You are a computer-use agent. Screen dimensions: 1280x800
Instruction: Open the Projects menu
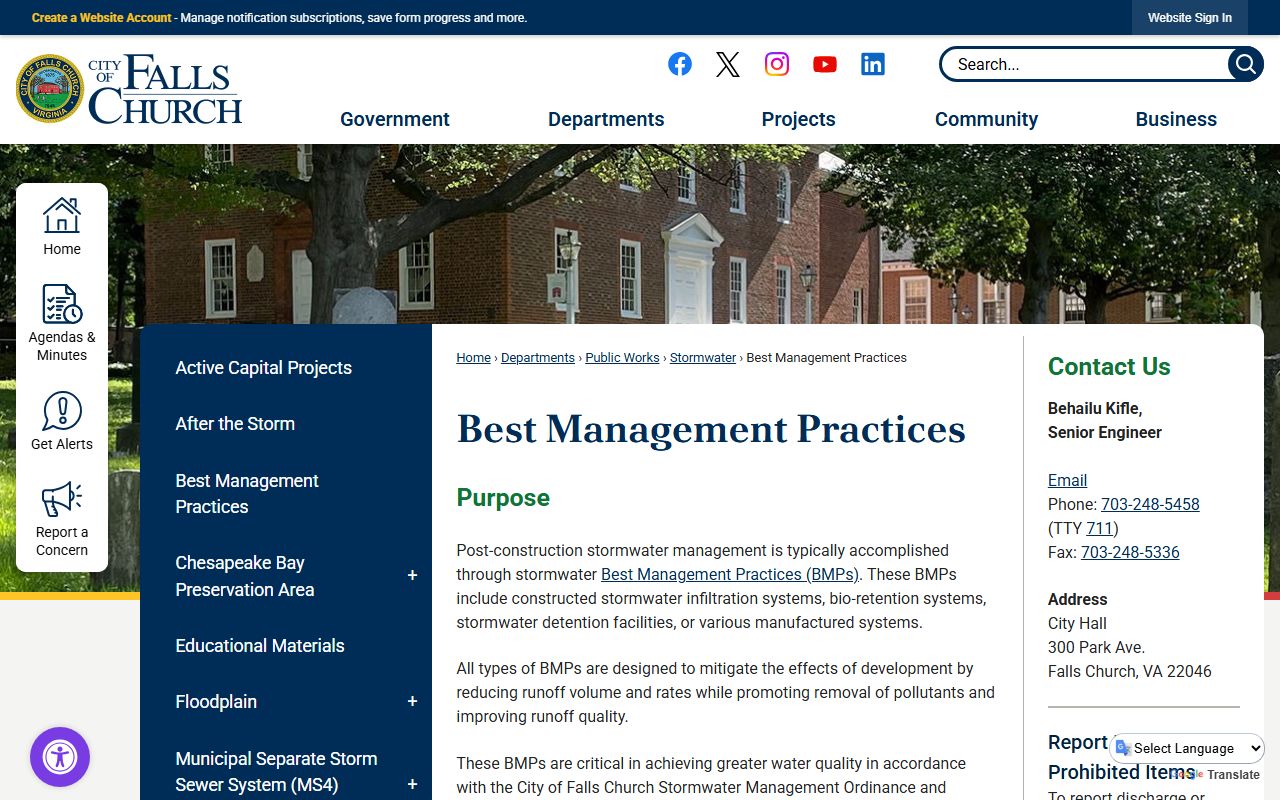(x=798, y=119)
